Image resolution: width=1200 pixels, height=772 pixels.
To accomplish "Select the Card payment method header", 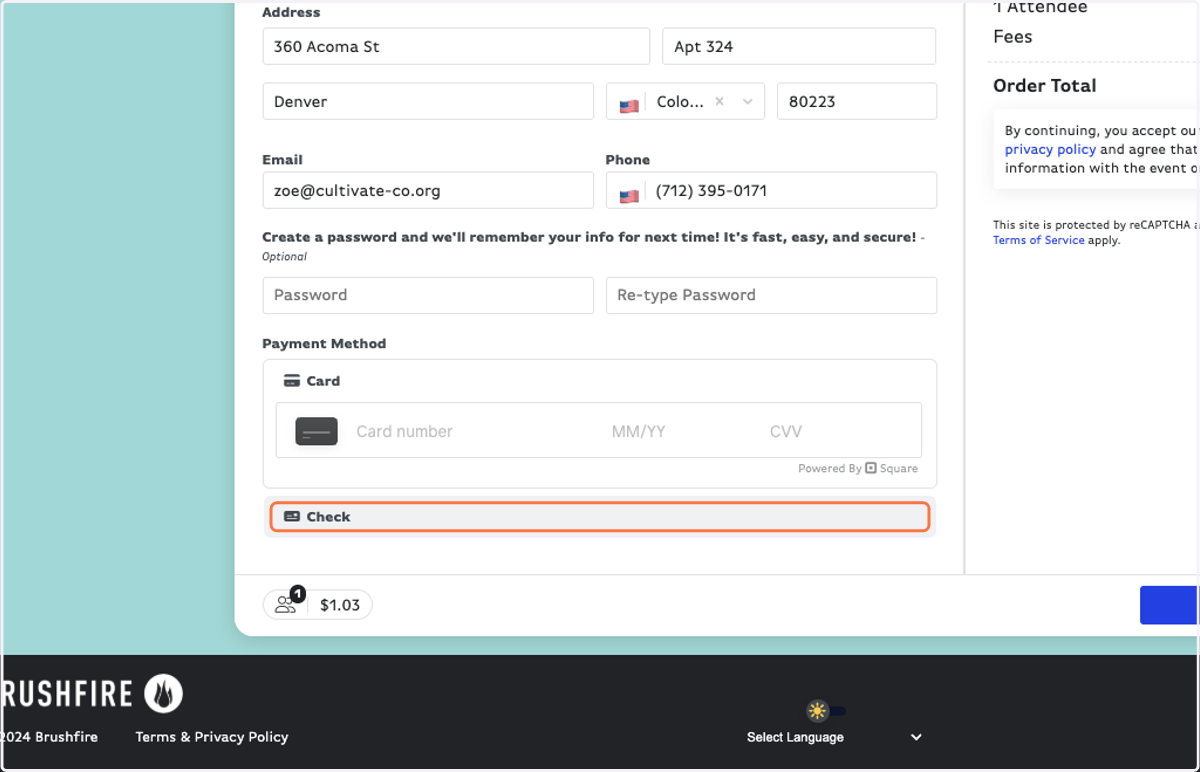I will [x=312, y=381].
